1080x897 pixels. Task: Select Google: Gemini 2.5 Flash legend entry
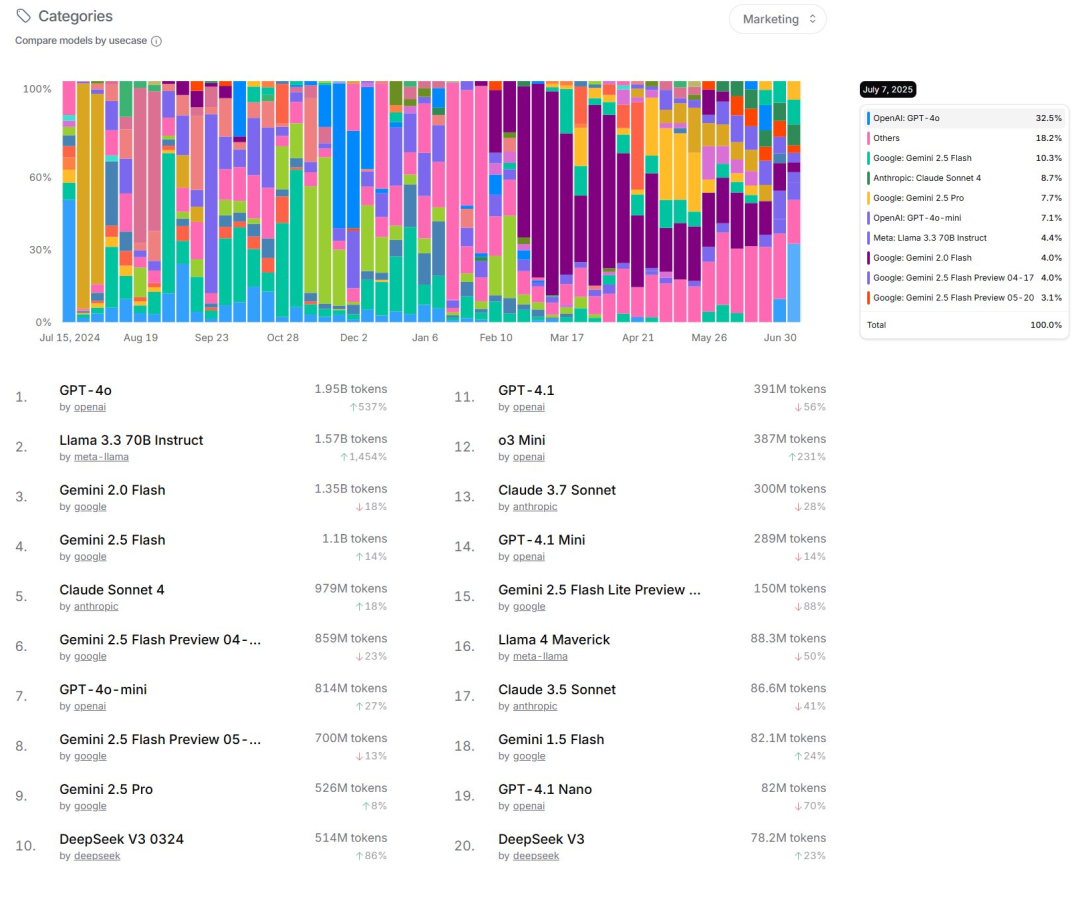[x=922, y=158]
